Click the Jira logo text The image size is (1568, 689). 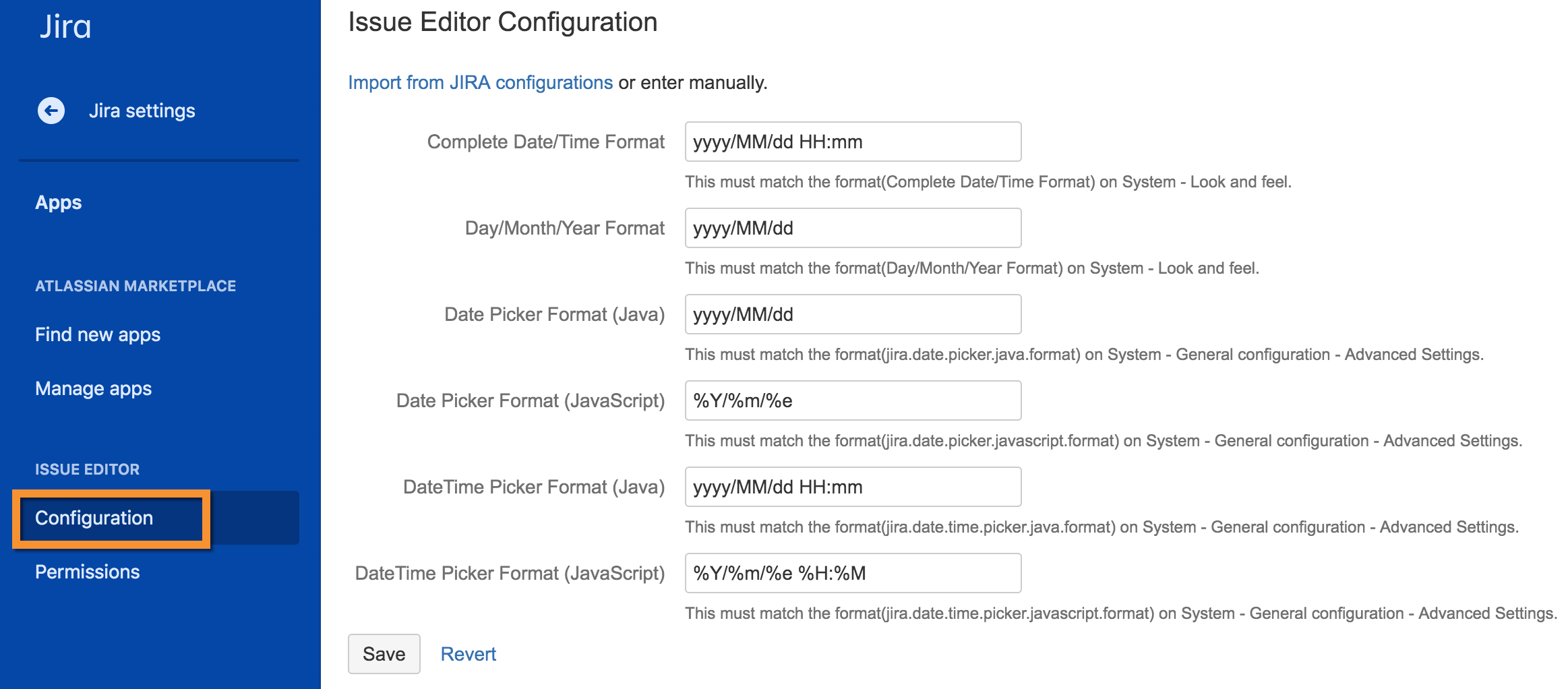click(x=65, y=27)
